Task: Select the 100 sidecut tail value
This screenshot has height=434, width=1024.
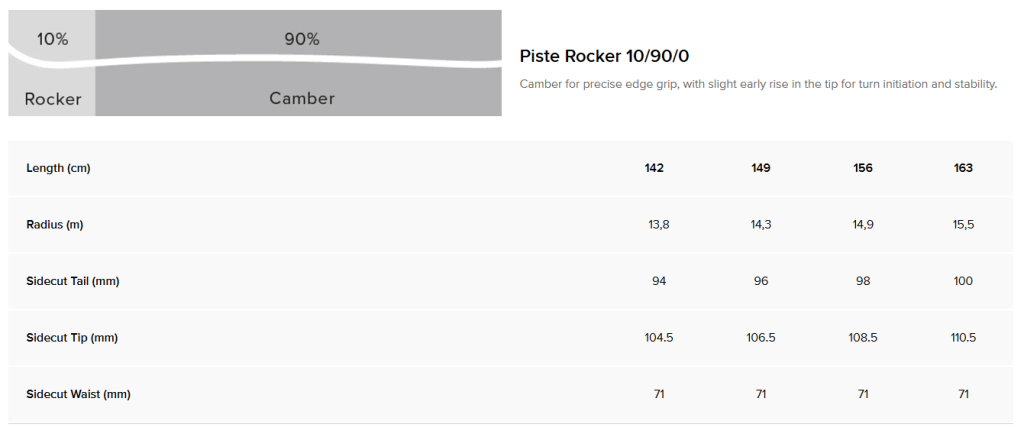Action: point(963,282)
